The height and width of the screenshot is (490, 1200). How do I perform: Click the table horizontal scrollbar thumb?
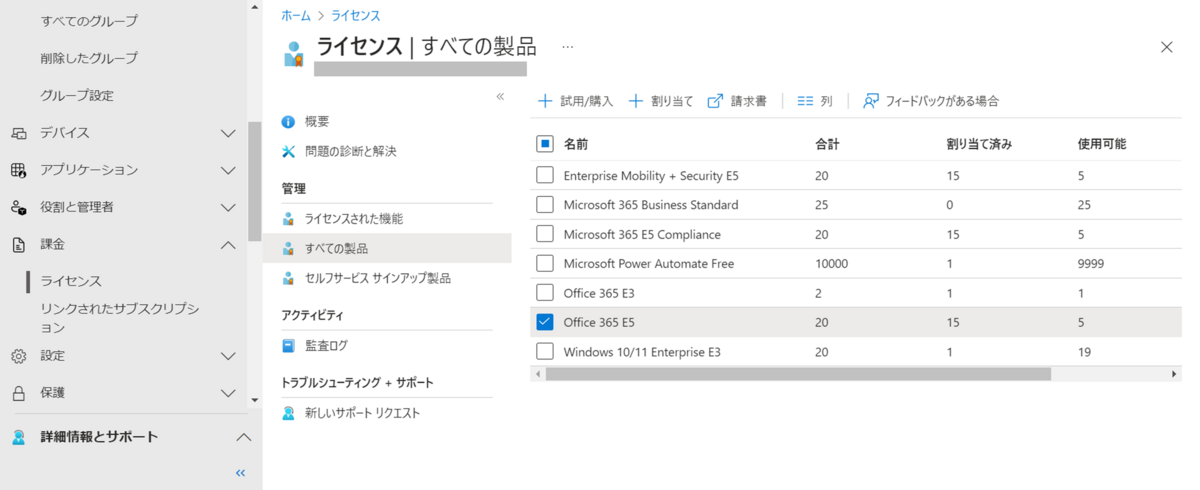click(x=798, y=374)
